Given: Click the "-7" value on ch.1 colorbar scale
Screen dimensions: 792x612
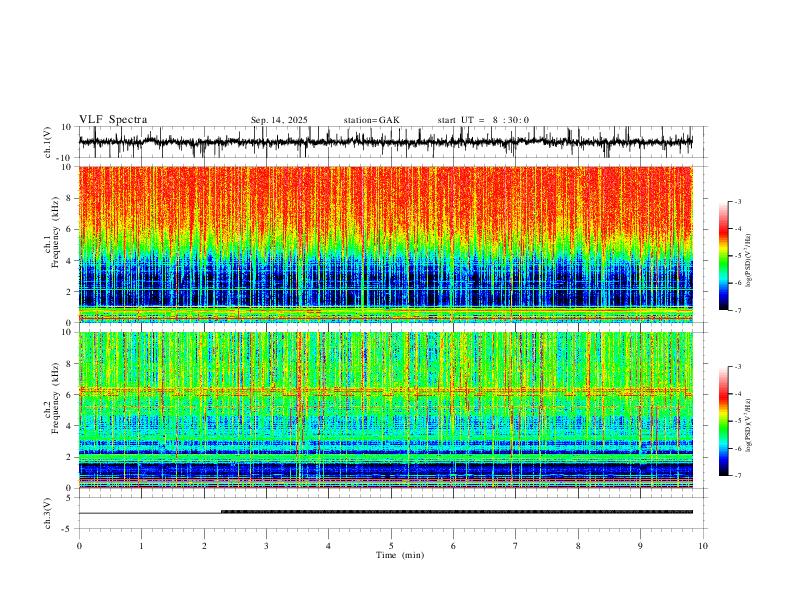Looking at the screenshot, I should (738, 310).
